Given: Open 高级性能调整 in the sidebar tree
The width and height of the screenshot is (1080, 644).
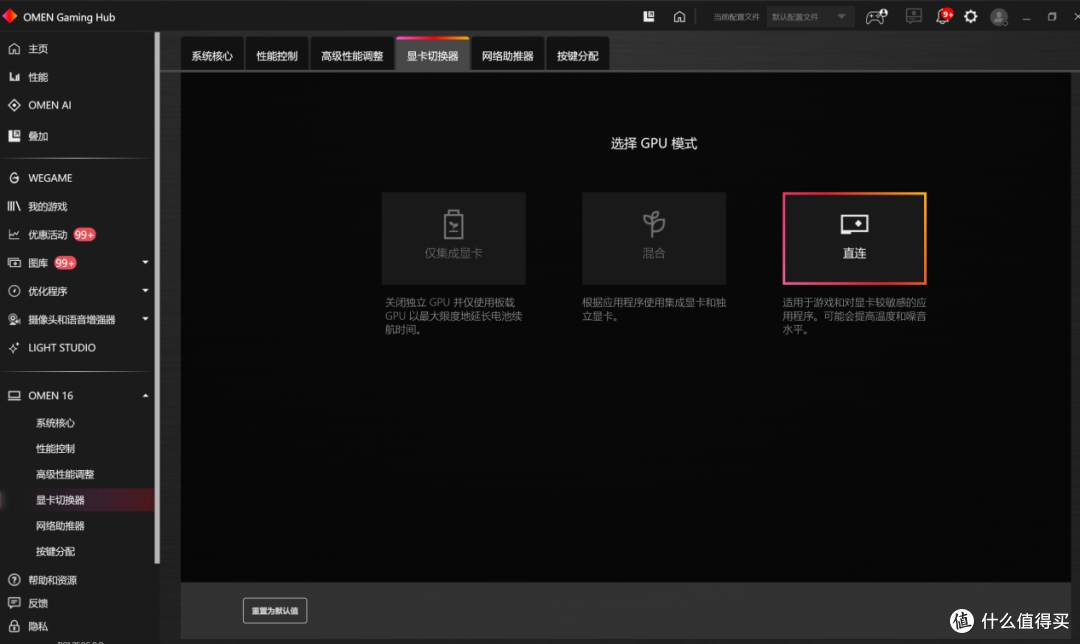Looking at the screenshot, I should point(65,474).
